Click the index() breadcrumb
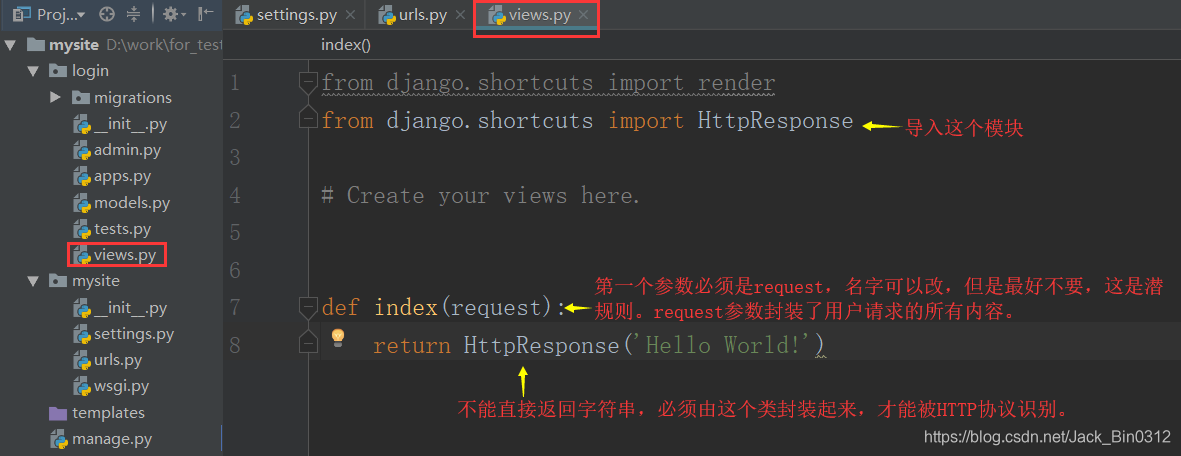Screen dimensions: 1181x456 [346, 45]
